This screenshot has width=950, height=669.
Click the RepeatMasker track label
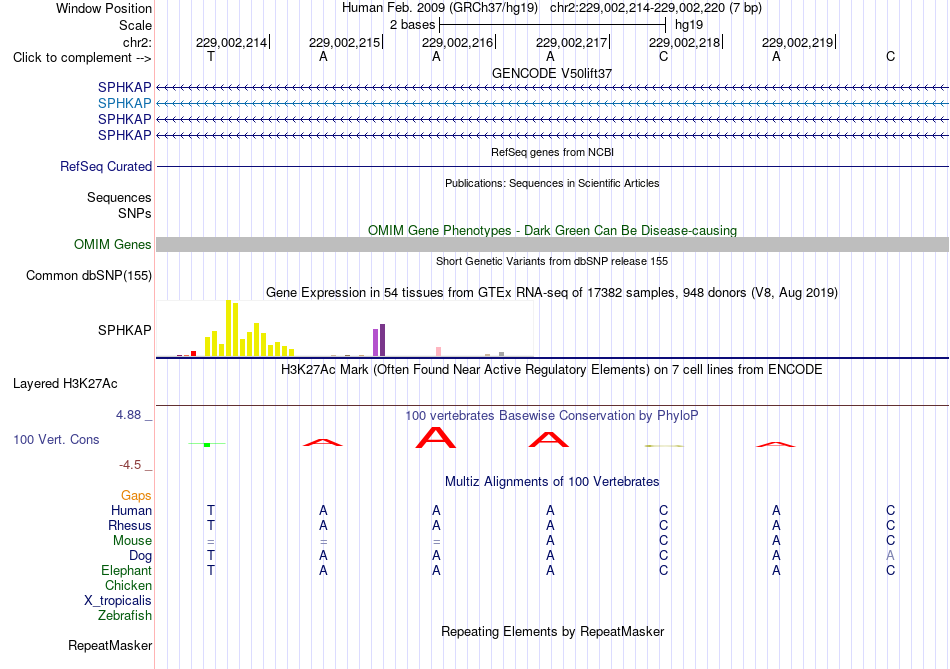tap(110, 646)
